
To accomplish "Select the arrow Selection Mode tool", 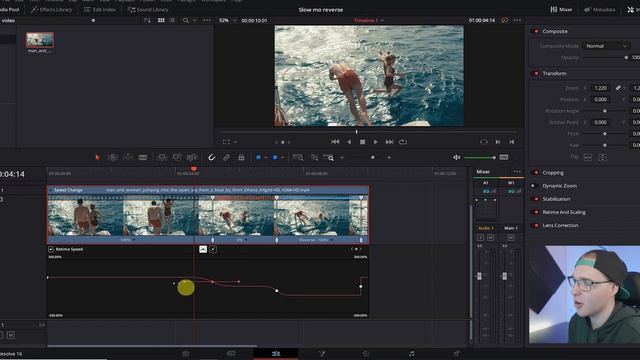I will pos(97,158).
